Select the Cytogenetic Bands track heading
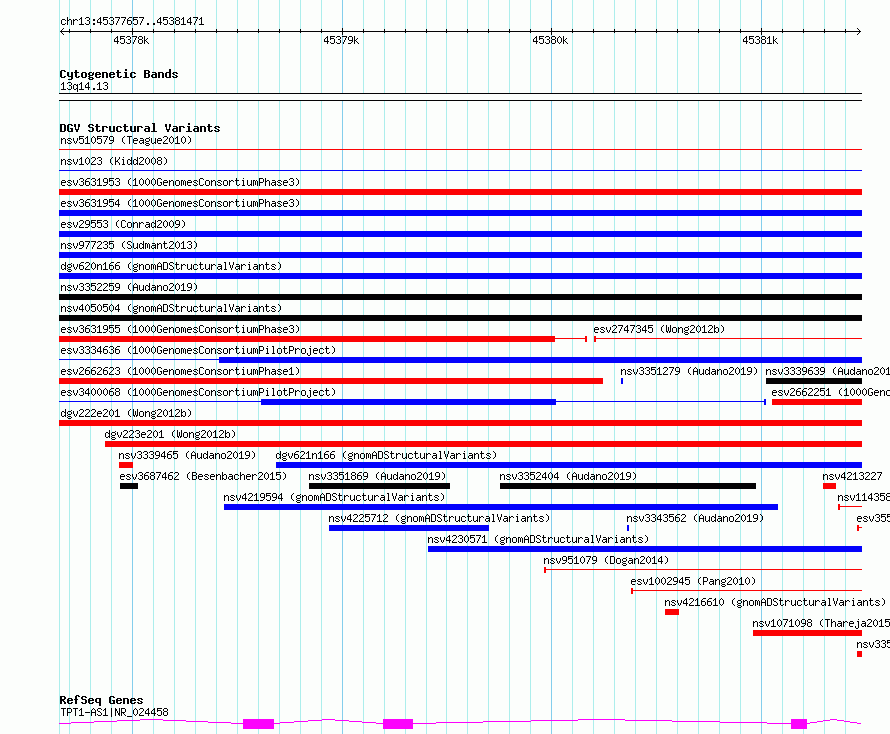 click(119, 74)
